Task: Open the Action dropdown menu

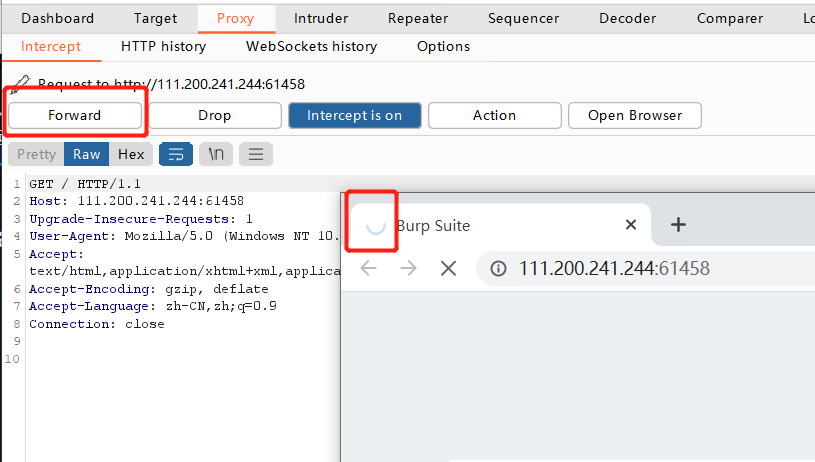Action: pyautogui.click(x=494, y=115)
